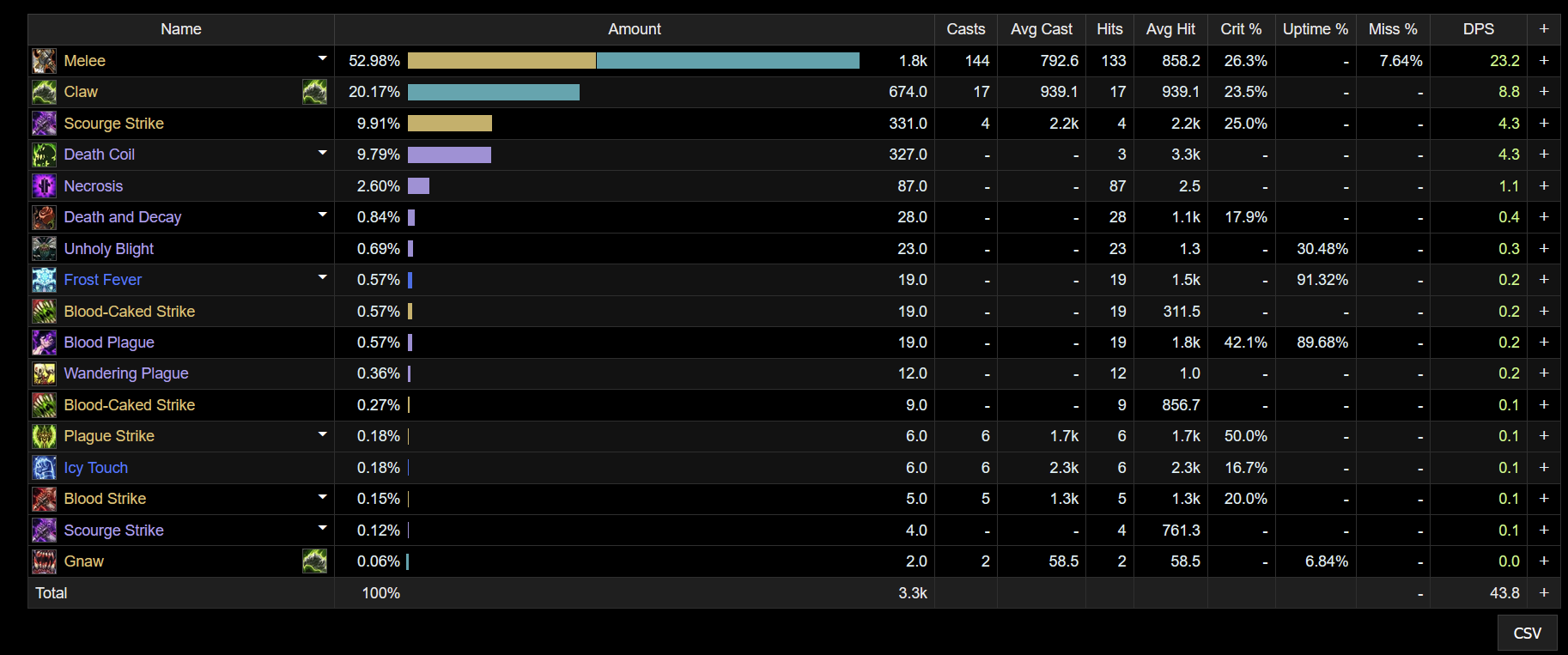Click the Blood Plague crit value 42.1%

point(1245,343)
